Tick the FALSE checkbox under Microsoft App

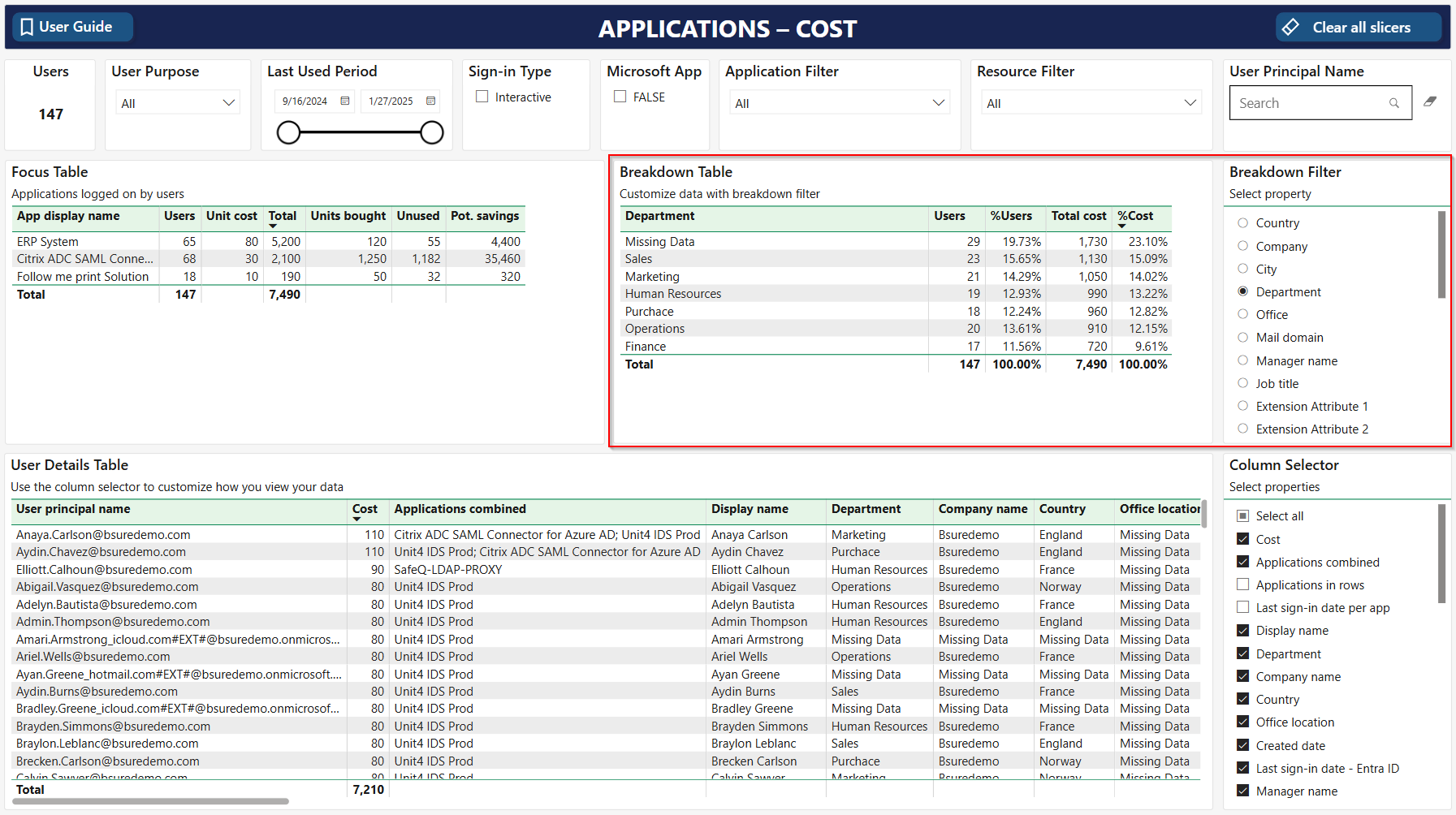[620, 97]
